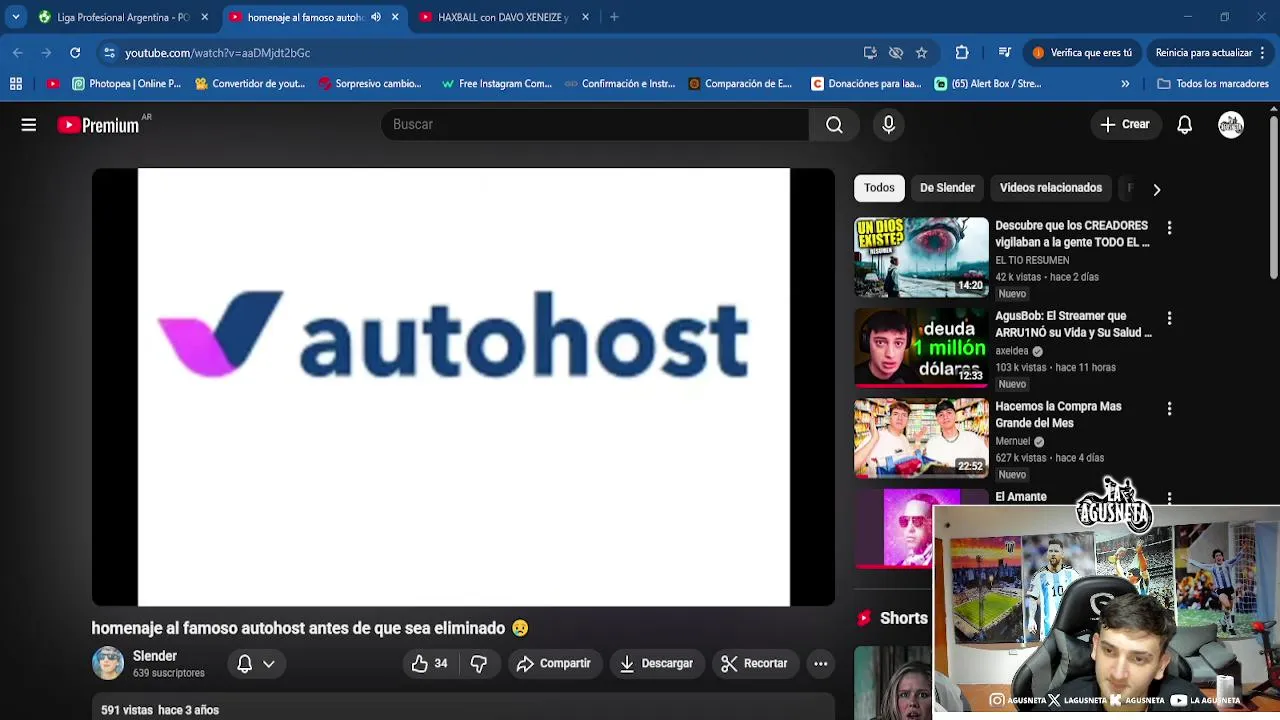1280x720 pixels.
Task: Open a new browser tab
Action: coord(614,17)
